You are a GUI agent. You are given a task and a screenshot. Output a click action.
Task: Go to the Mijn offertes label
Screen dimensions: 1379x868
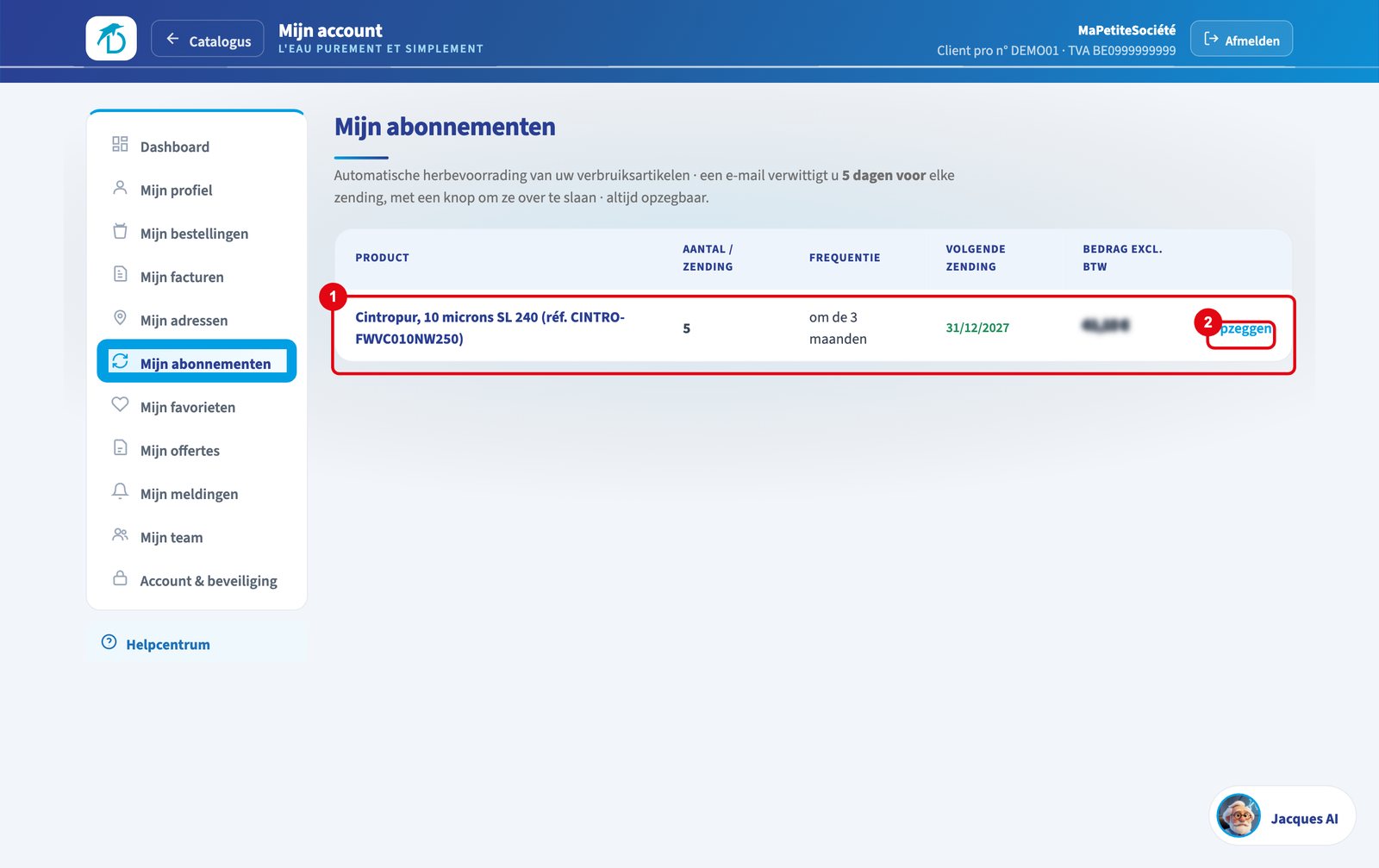pyautogui.click(x=179, y=451)
